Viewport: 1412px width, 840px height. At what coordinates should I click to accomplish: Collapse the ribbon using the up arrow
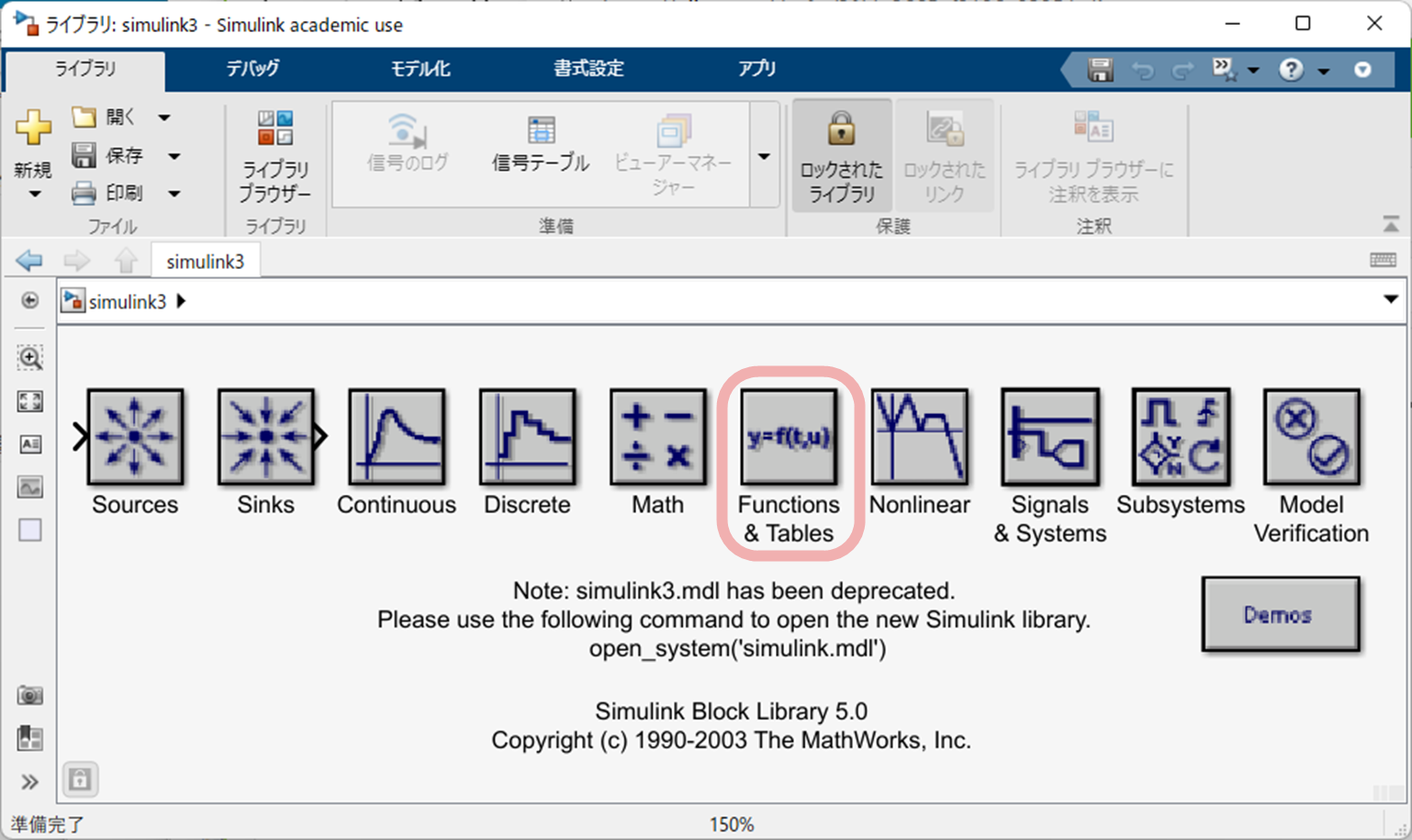pyautogui.click(x=1391, y=224)
